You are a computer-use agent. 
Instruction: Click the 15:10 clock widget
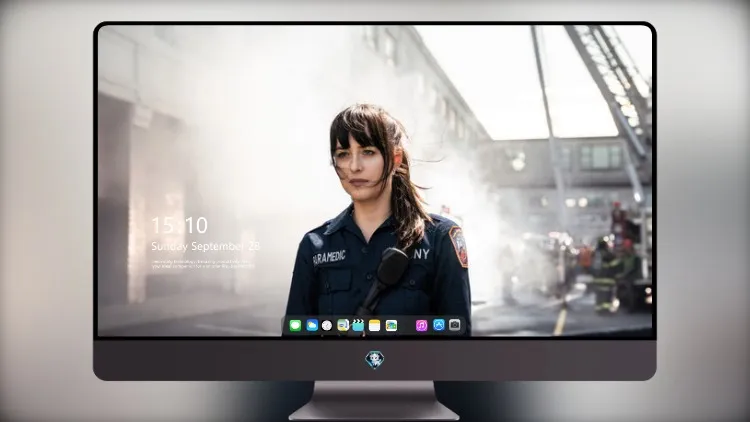tap(179, 225)
